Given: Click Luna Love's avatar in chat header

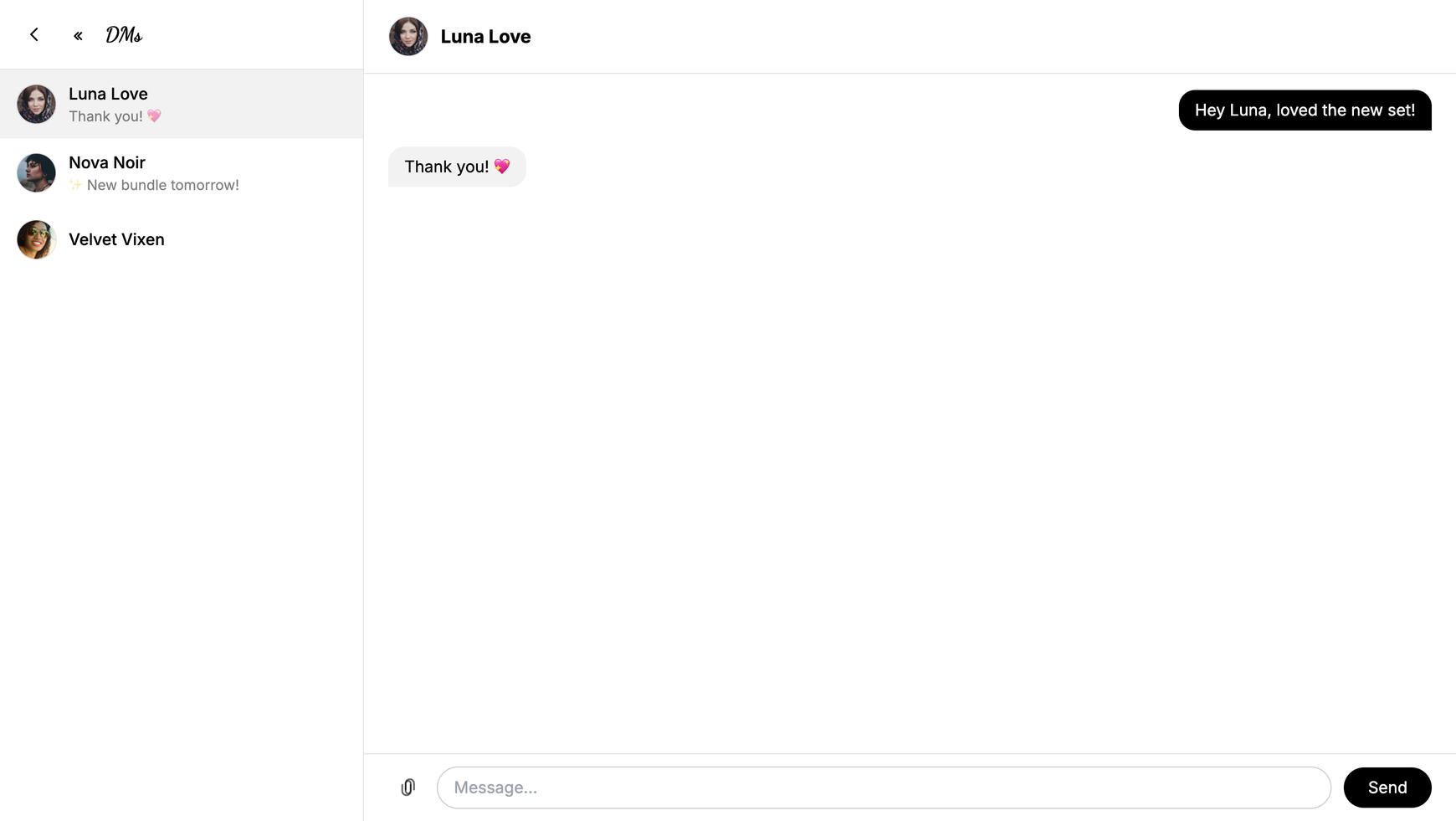Looking at the screenshot, I should 408,37.
